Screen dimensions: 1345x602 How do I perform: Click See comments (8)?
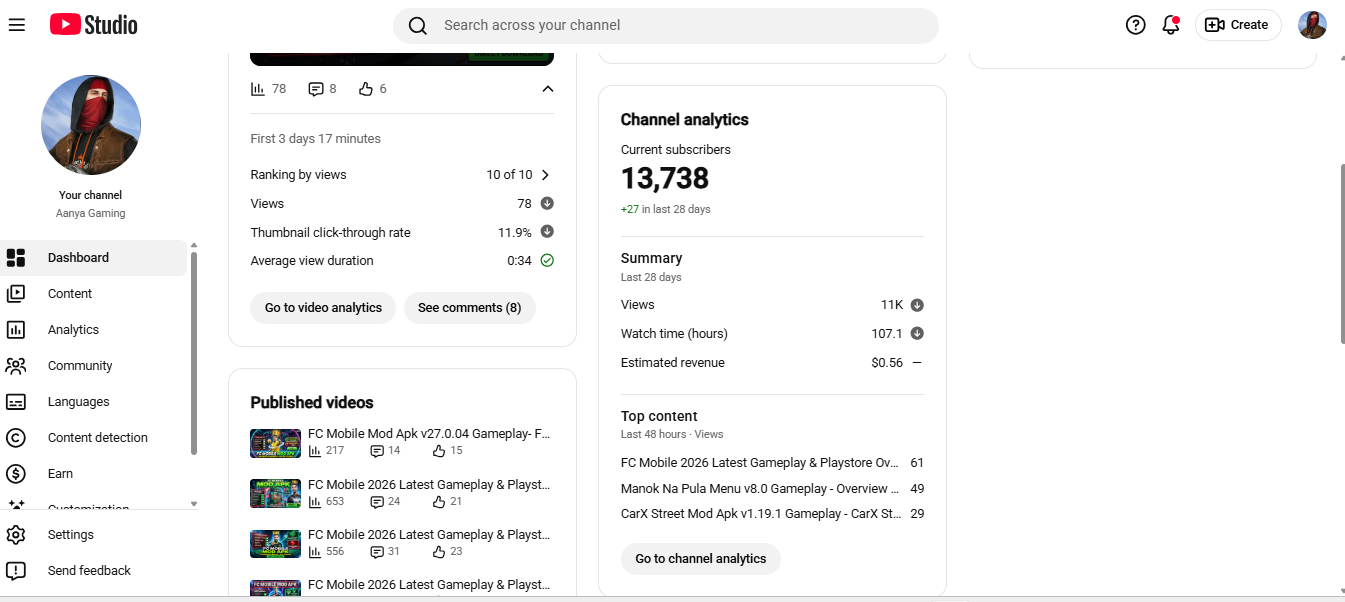click(x=469, y=308)
